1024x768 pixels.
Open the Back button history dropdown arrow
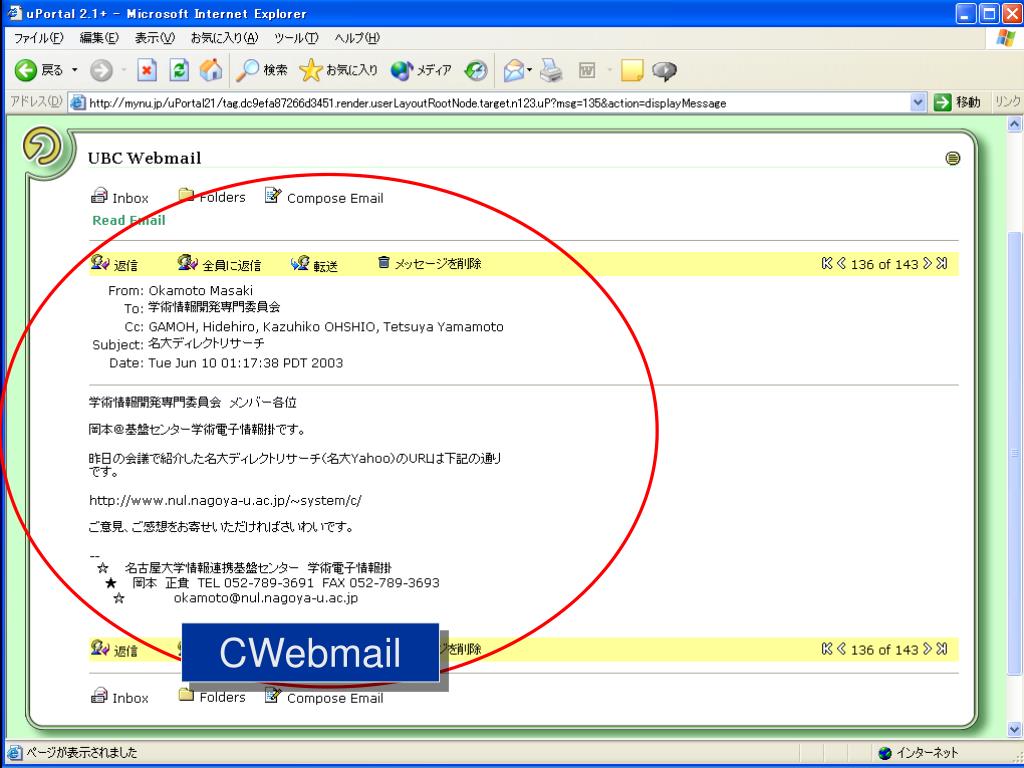click(x=74, y=70)
